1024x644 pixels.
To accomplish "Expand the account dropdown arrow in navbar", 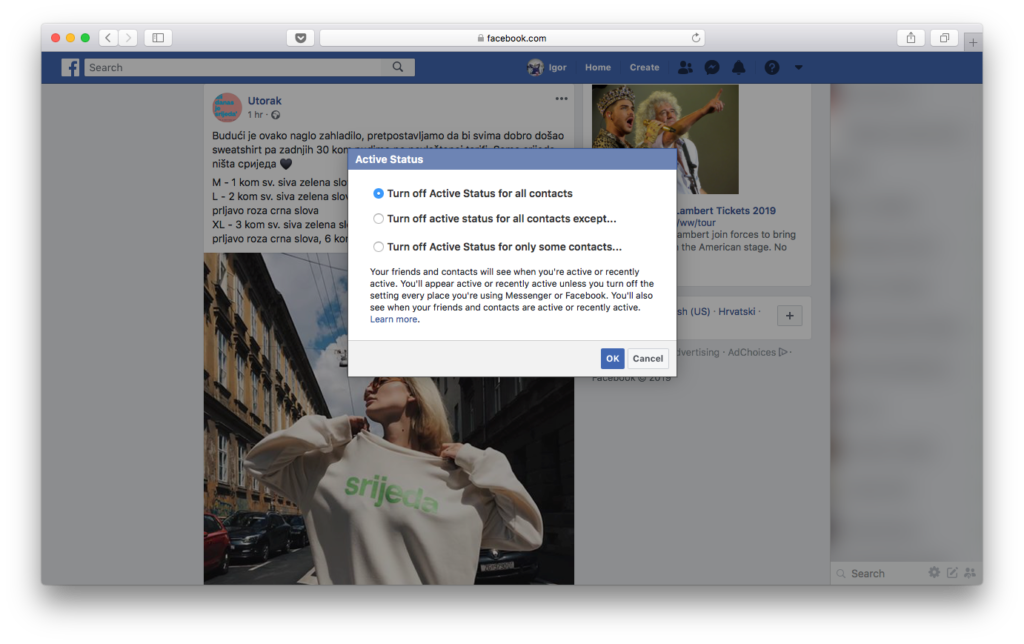I will click(798, 67).
